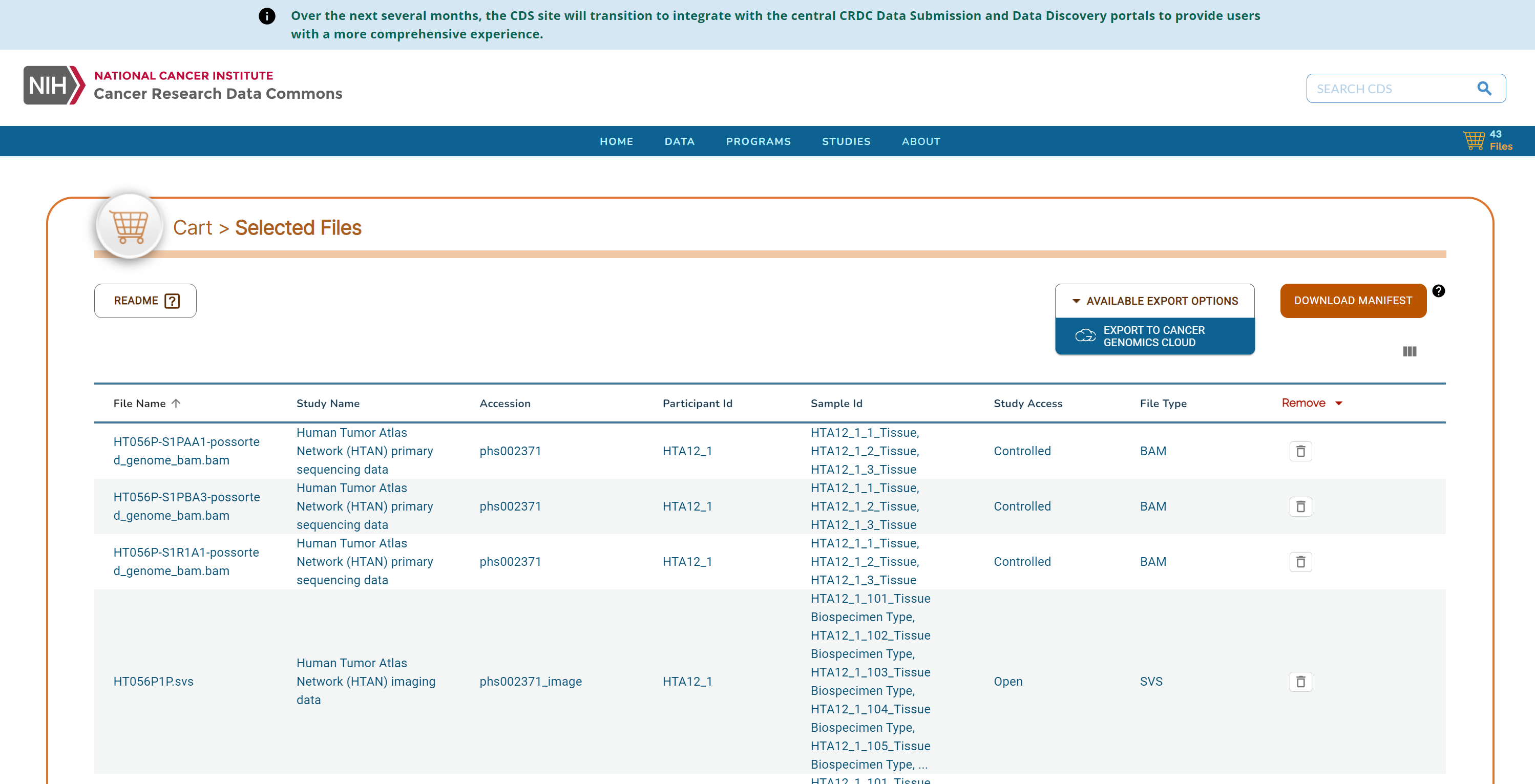
Task: Go to the STUDIES navigation tab
Action: pos(846,142)
